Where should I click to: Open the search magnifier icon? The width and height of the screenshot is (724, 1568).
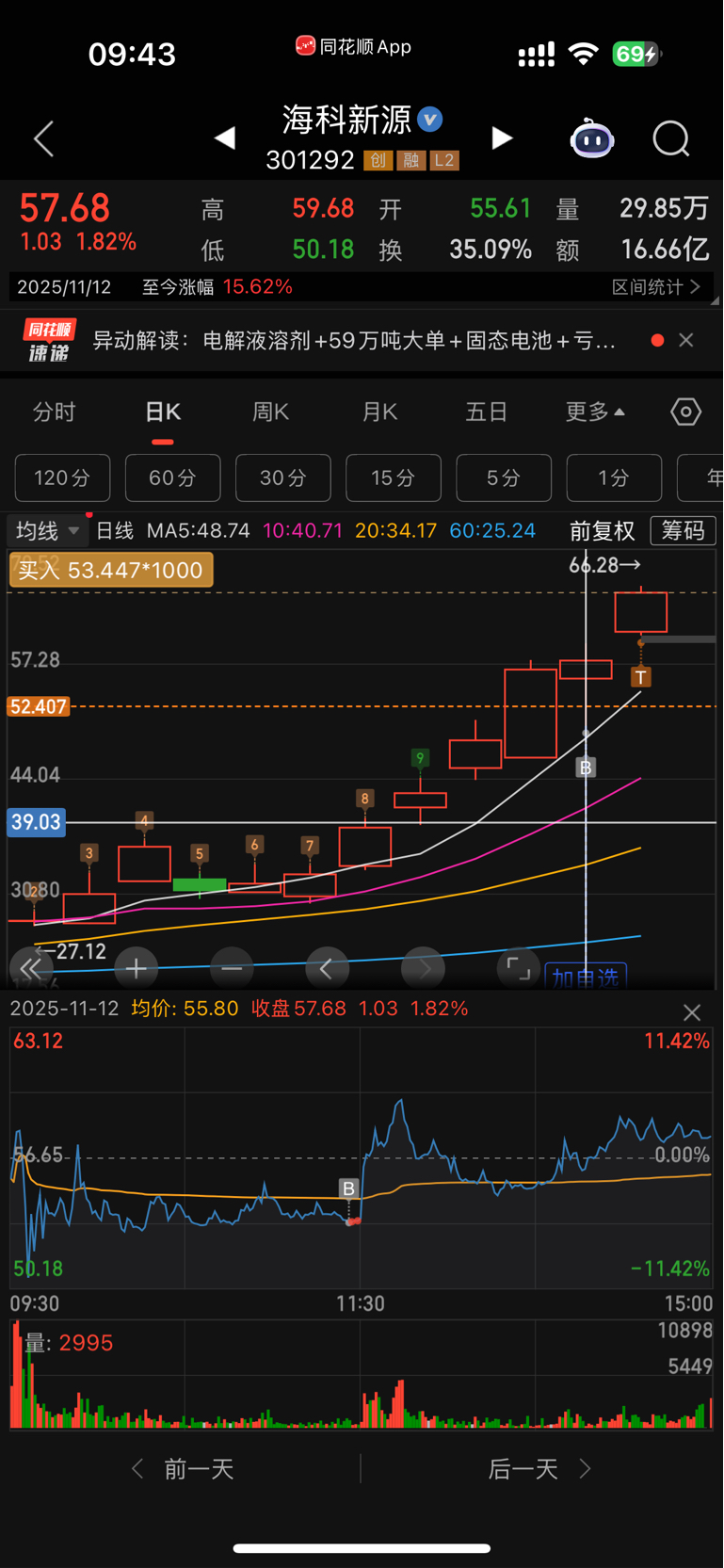point(671,139)
